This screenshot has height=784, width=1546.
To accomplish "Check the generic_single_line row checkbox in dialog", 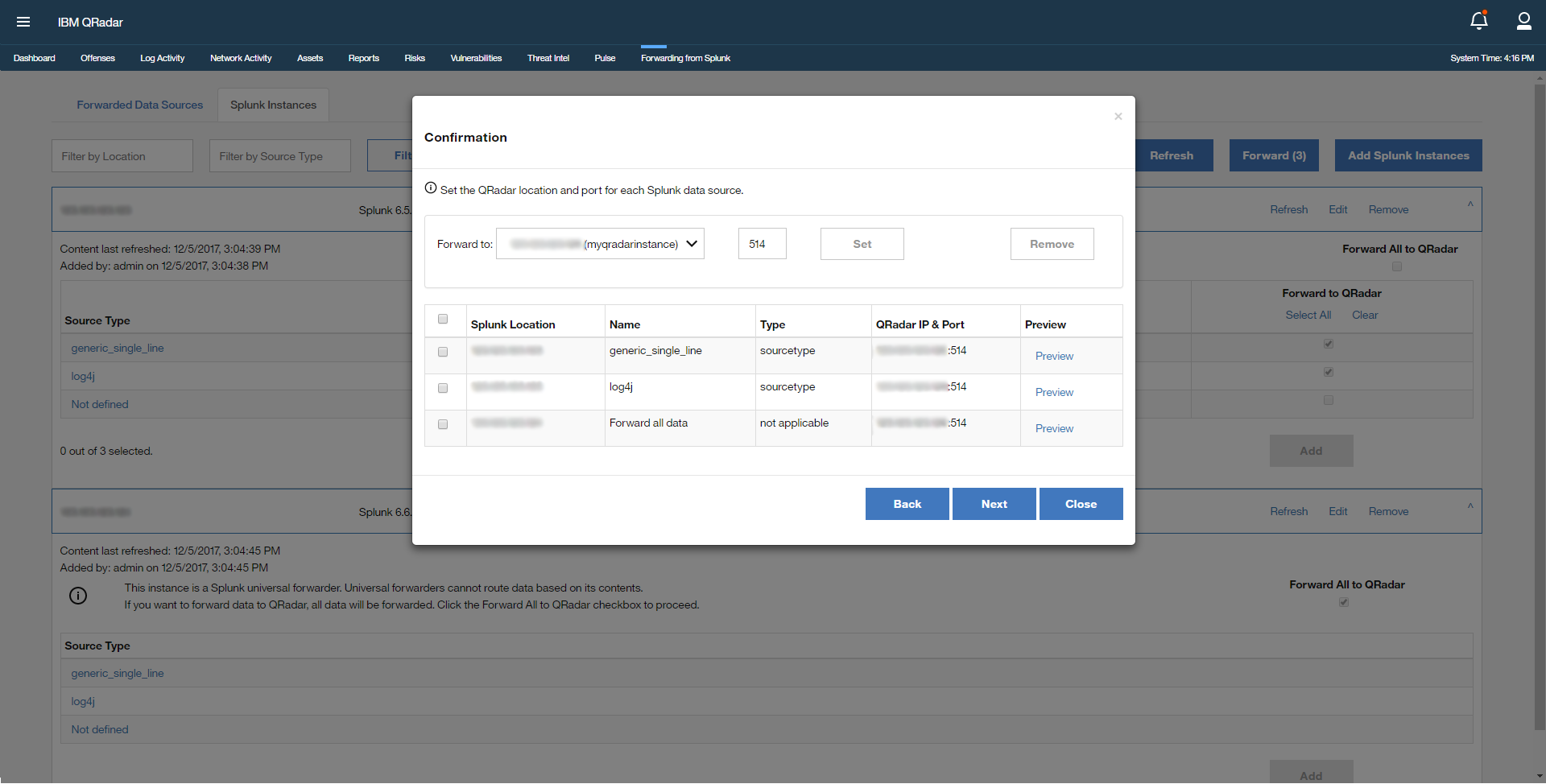I will pos(443,352).
